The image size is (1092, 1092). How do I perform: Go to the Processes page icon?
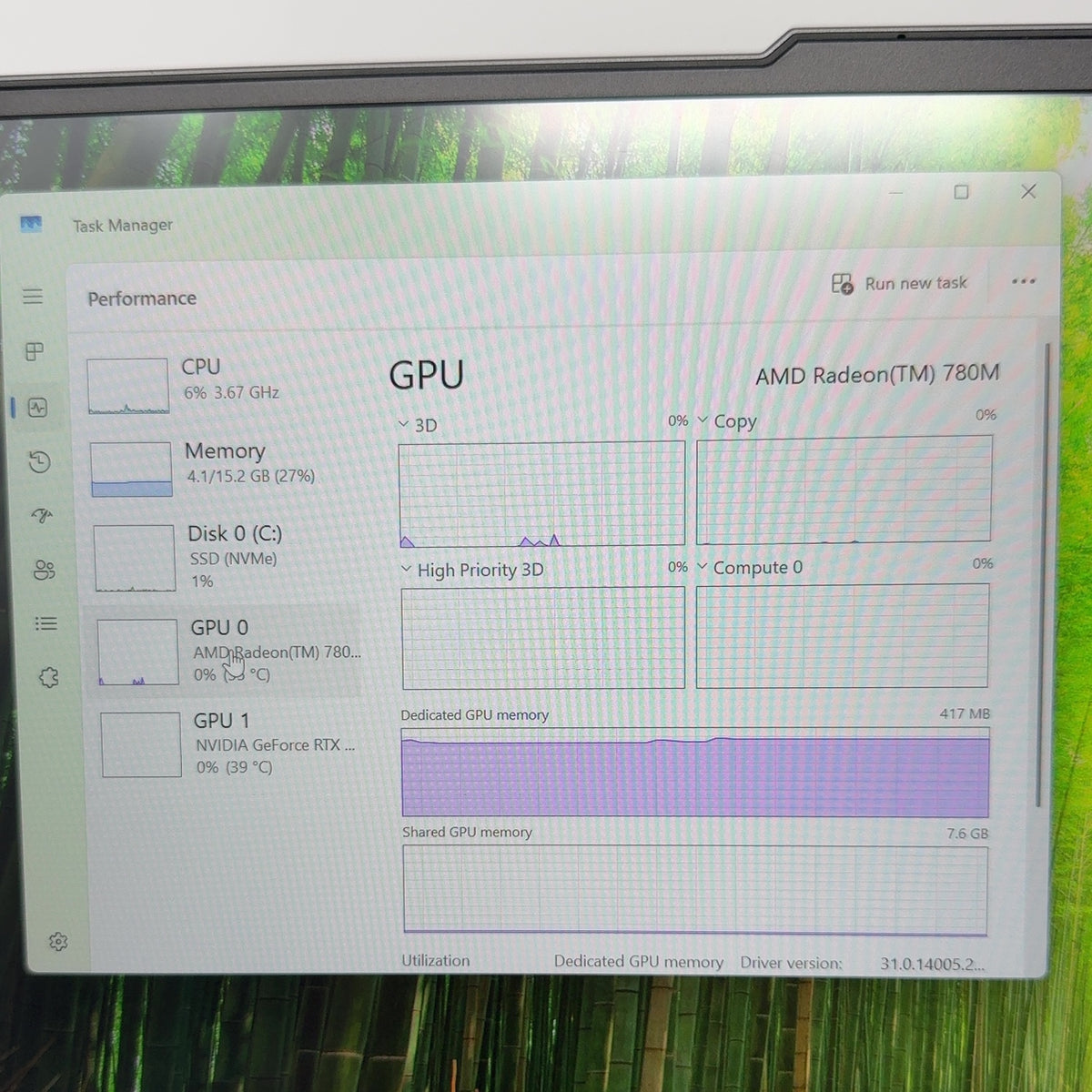(x=35, y=351)
